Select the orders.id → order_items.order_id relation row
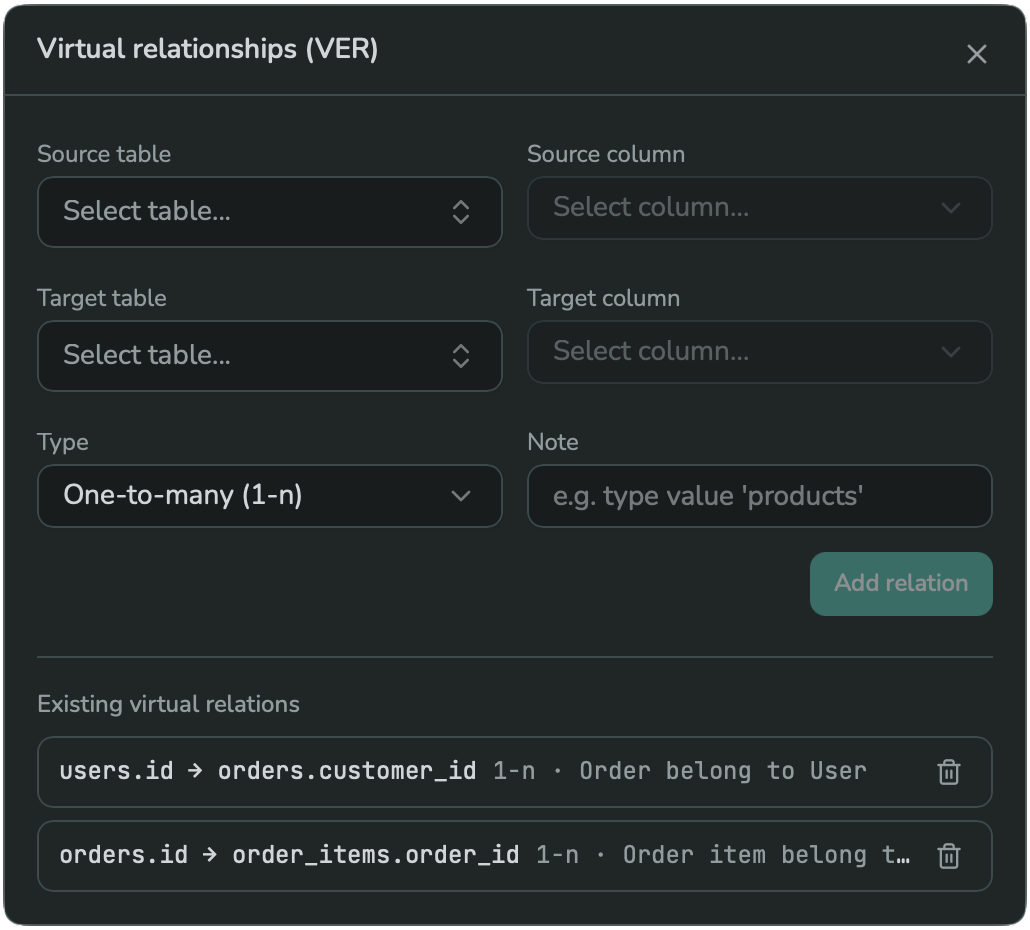This screenshot has height=930, width=1030. (514, 856)
